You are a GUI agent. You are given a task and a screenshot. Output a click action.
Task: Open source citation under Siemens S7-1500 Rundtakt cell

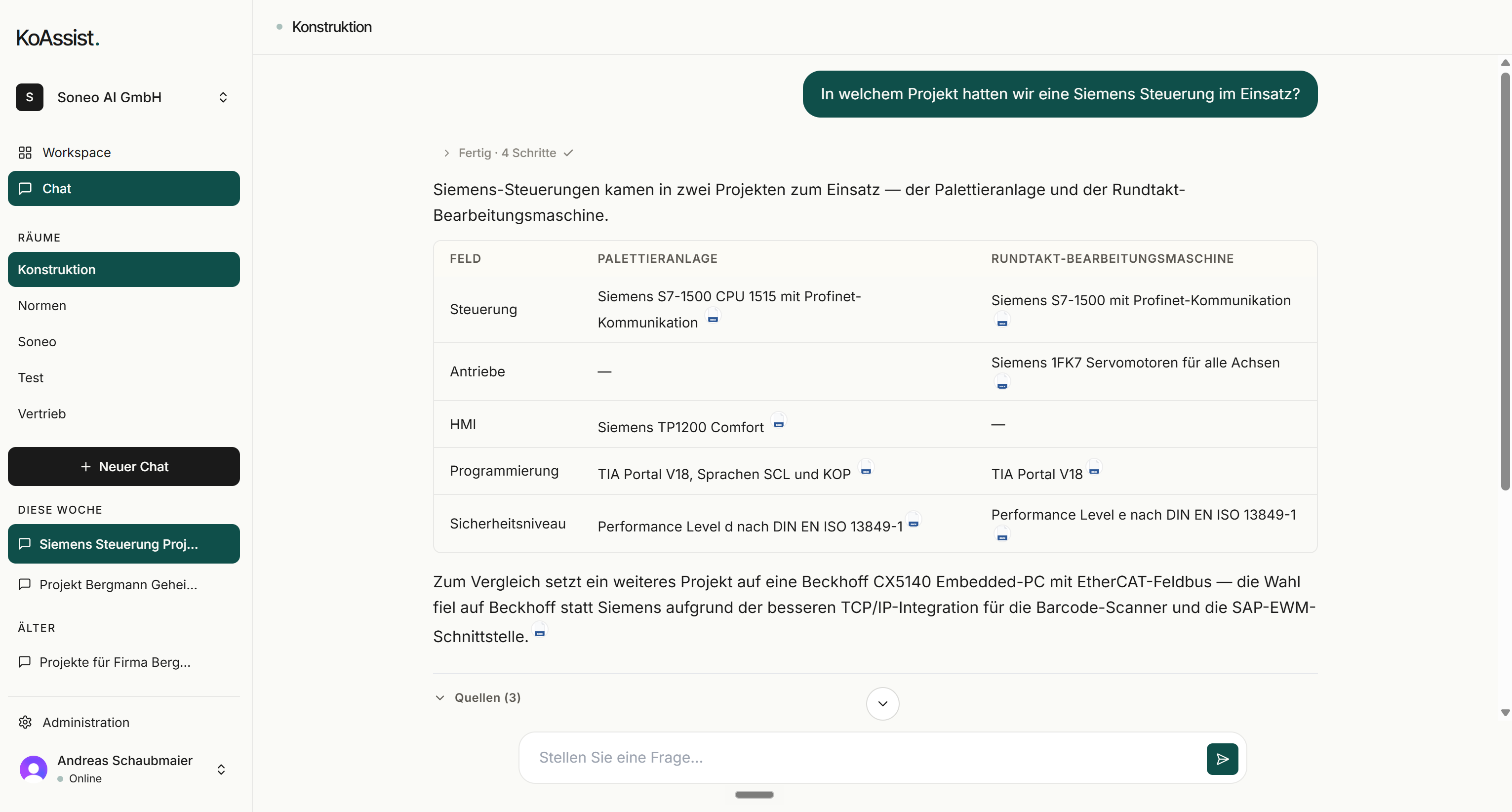1002,321
